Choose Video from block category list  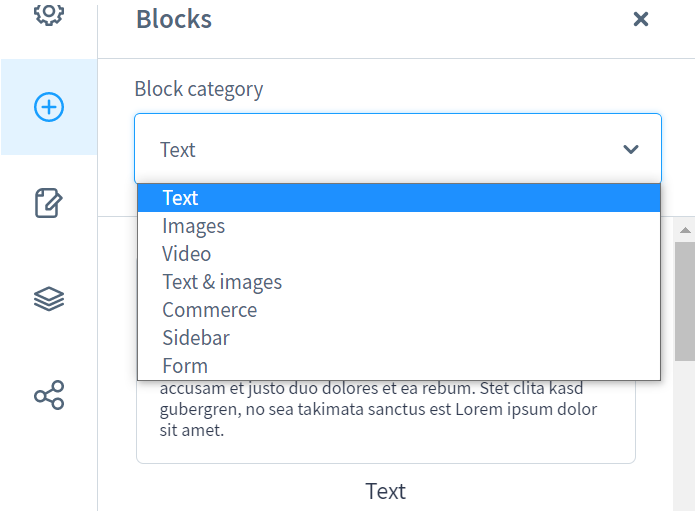[187, 254]
